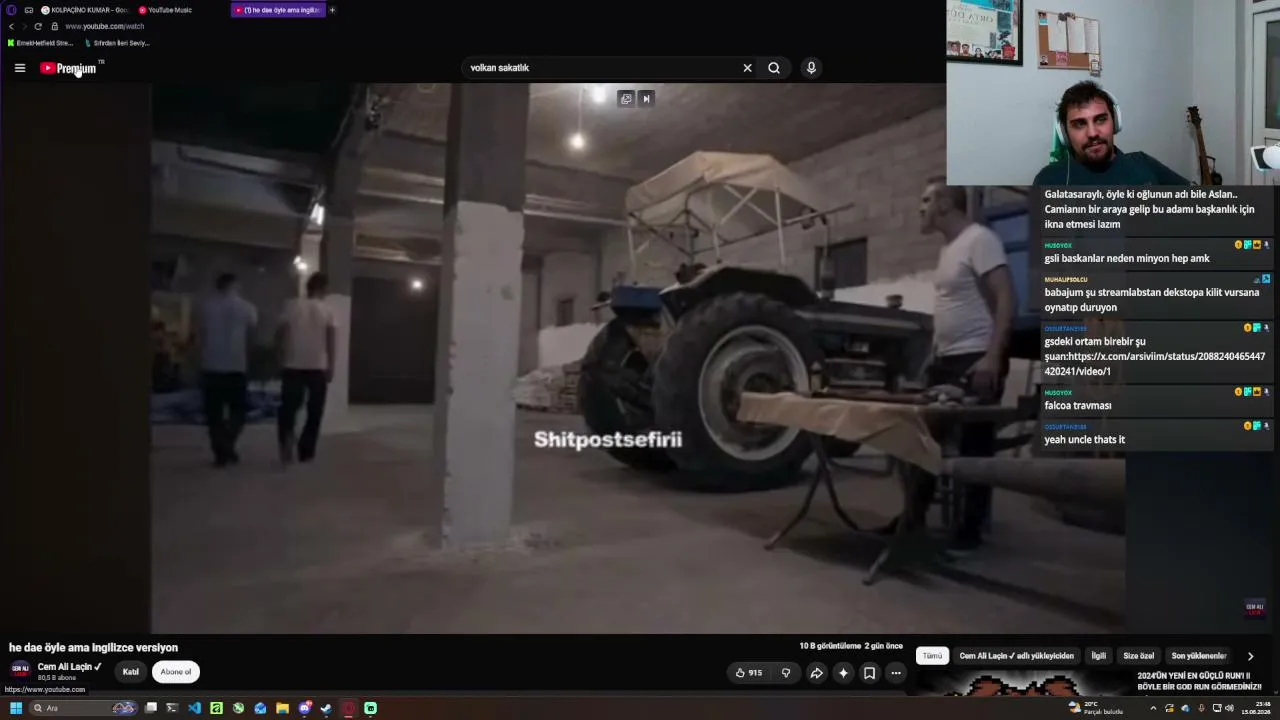1280x720 pixels.
Task: Switch to the YouTube Music browser tab
Action: pos(168,10)
